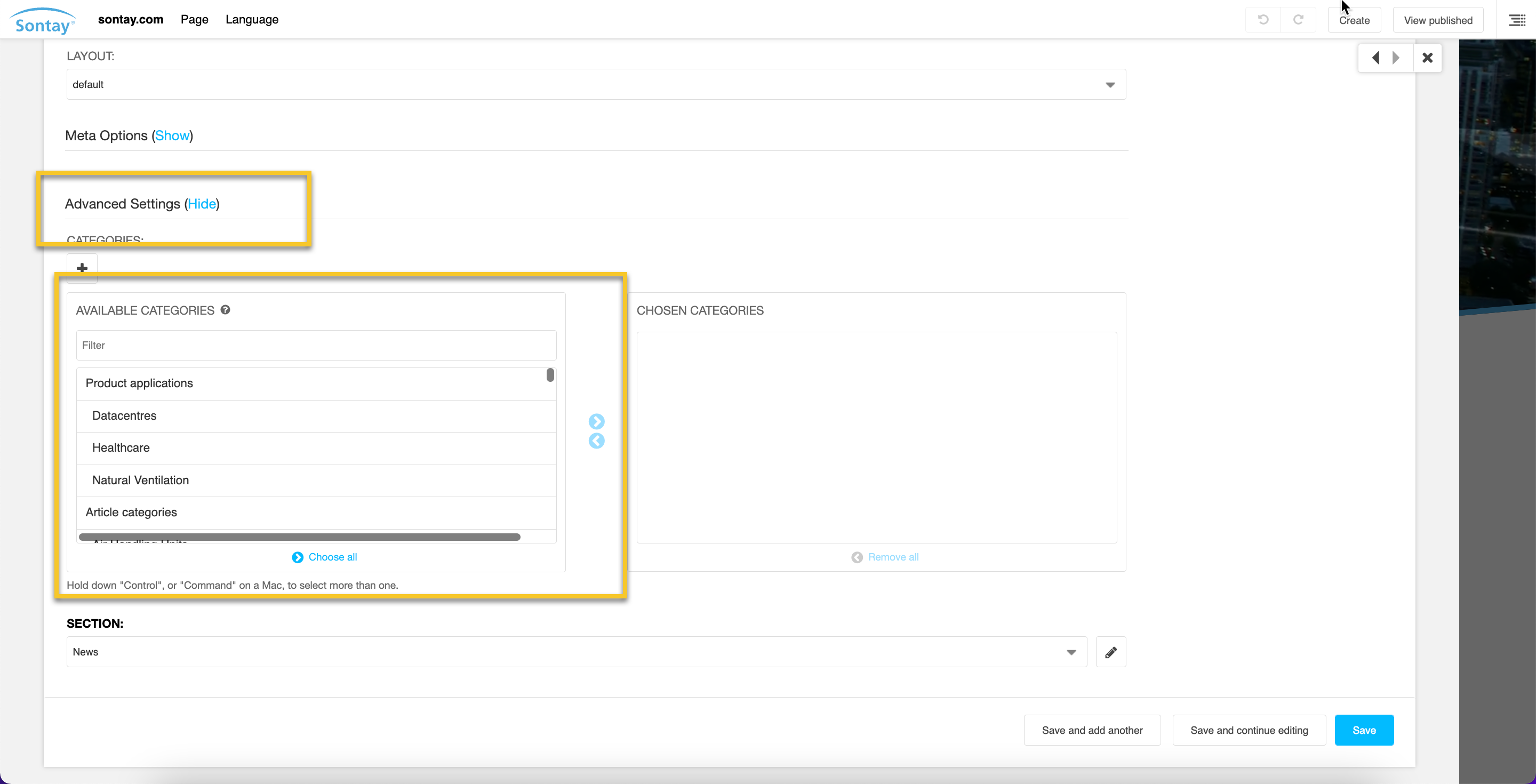Click the Available Categories help icon
This screenshot has width=1536, height=784.
click(226, 310)
